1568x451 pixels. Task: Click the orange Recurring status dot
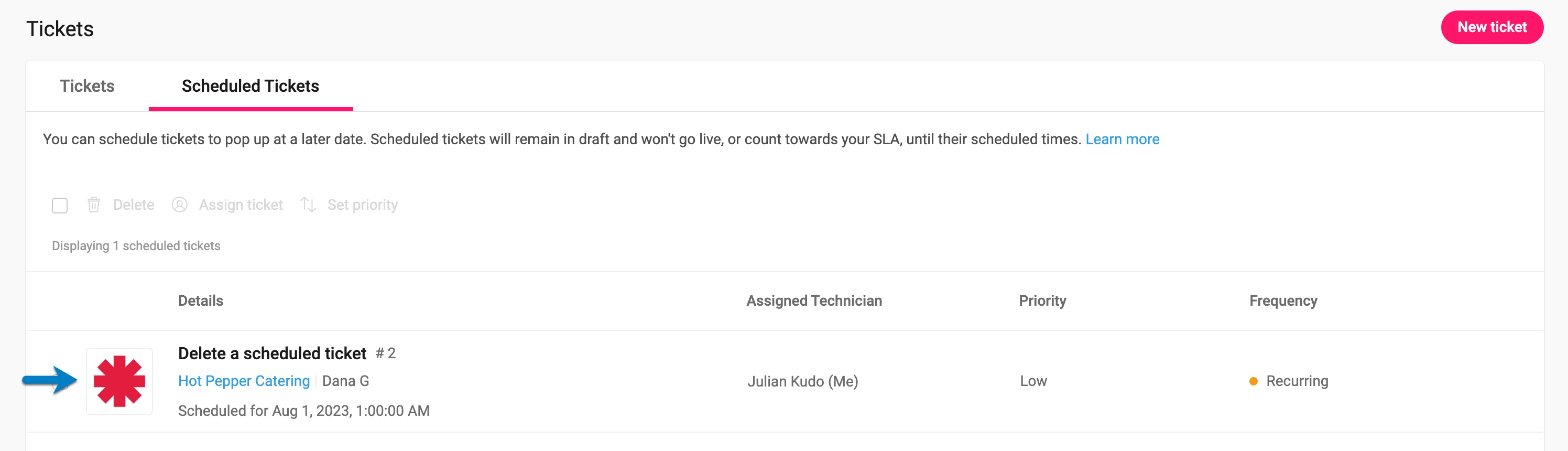pos(1254,382)
